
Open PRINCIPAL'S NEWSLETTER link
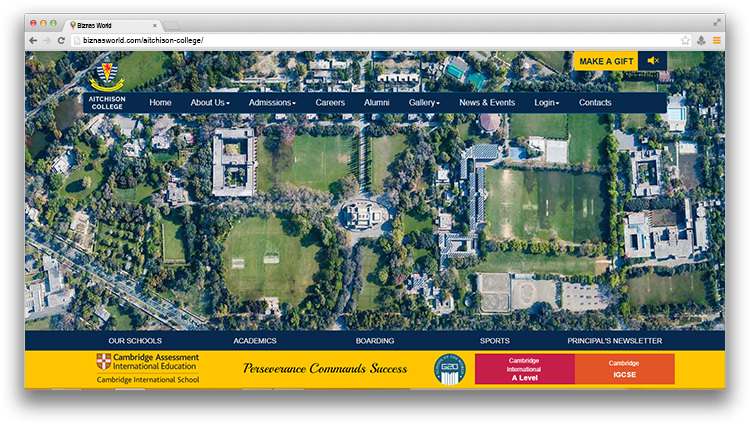(x=615, y=341)
